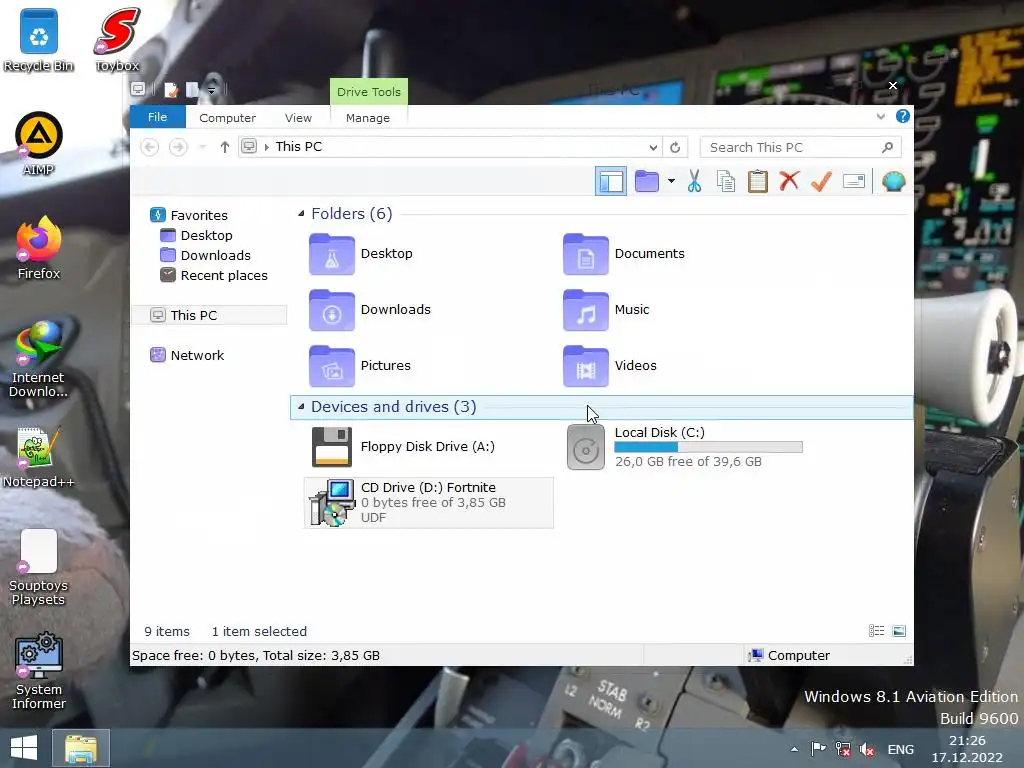The image size is (1024, 768).
Task: Collapse the Folders (6) group
Action: (301, 214)
